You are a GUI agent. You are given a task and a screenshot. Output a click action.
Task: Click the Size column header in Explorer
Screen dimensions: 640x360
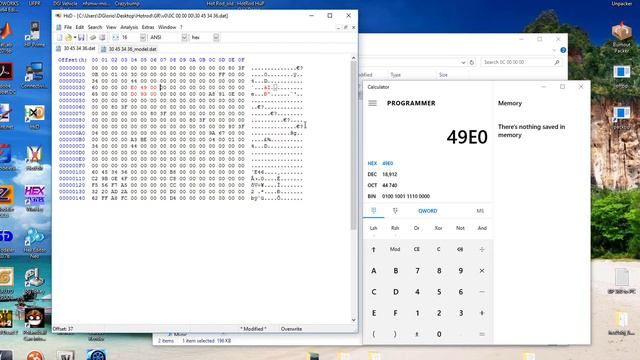443,75
